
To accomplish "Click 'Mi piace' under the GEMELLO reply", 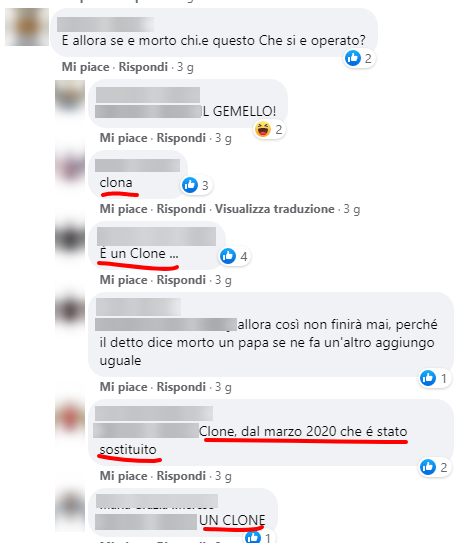I will click(124, 138).
